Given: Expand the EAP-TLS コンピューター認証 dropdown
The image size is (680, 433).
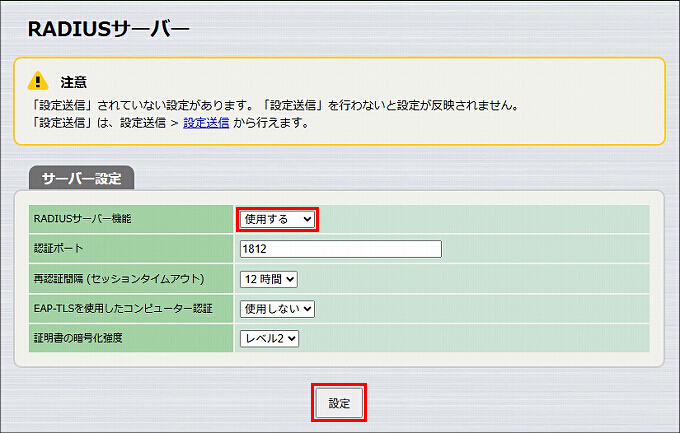Looking at the screenshot, I should [277, 309].
